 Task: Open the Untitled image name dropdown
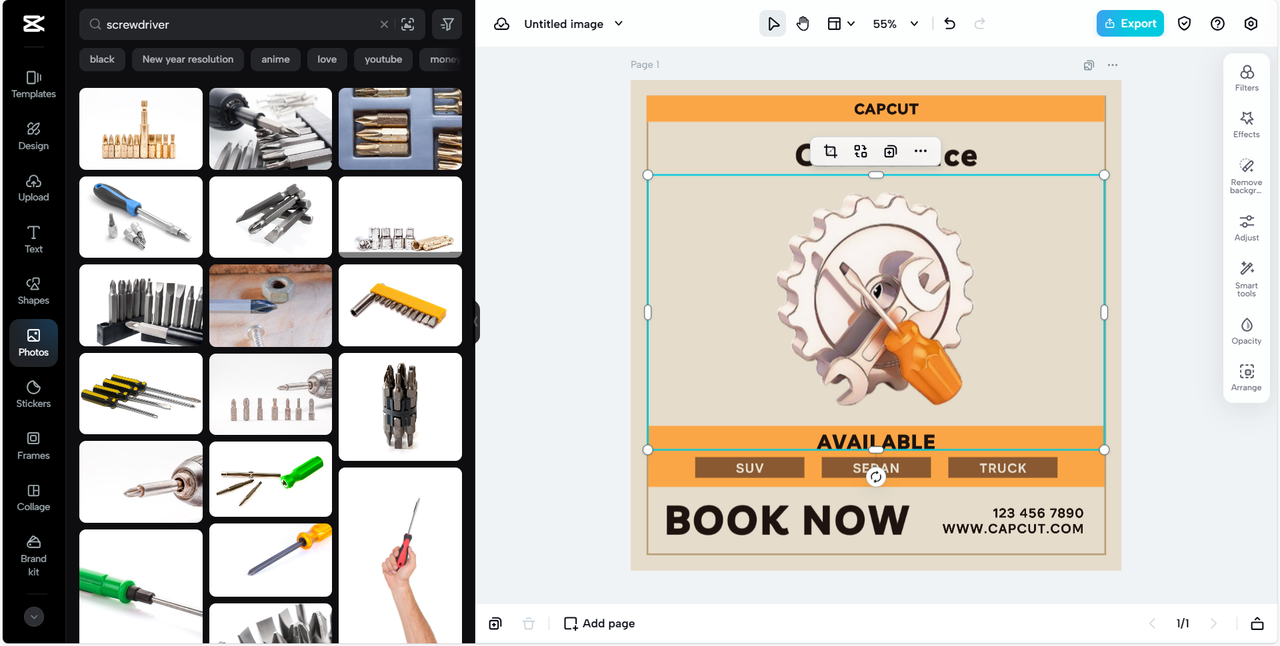(x=573, y=24)
